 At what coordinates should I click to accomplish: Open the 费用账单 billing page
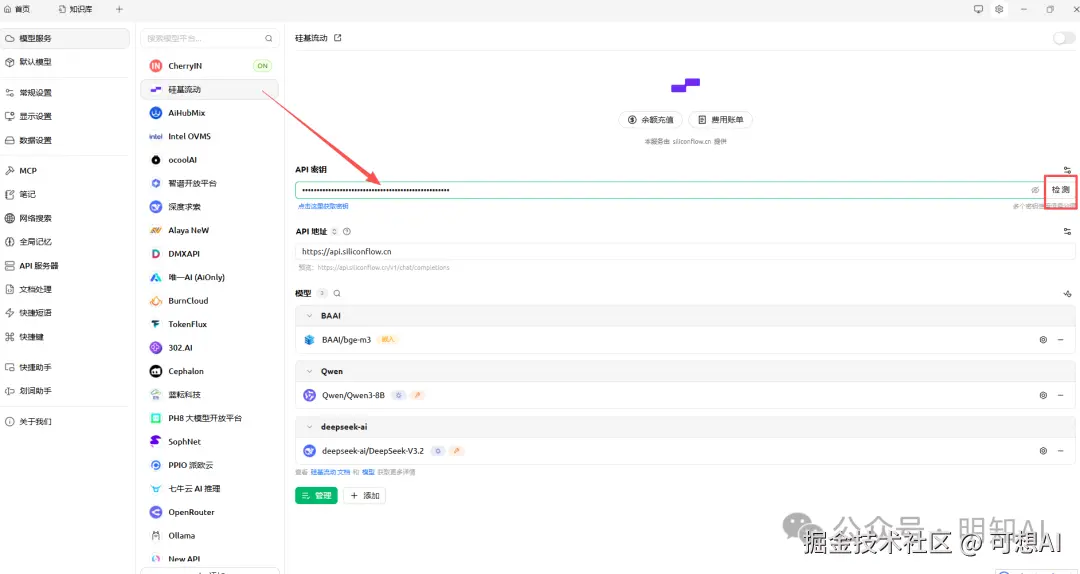(720, 120)
